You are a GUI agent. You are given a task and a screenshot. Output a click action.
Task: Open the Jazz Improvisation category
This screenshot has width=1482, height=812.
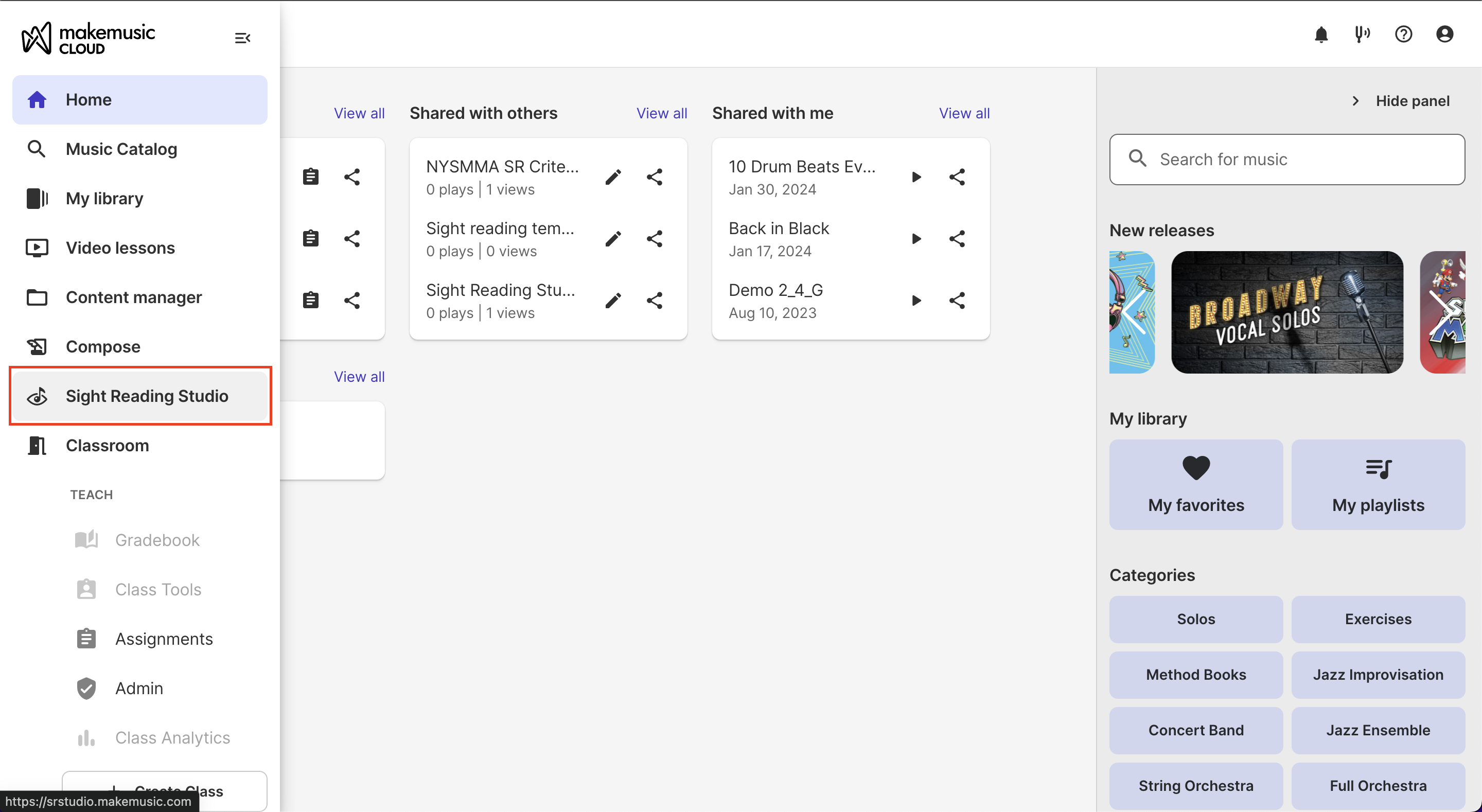click(x=1378, y=675)
